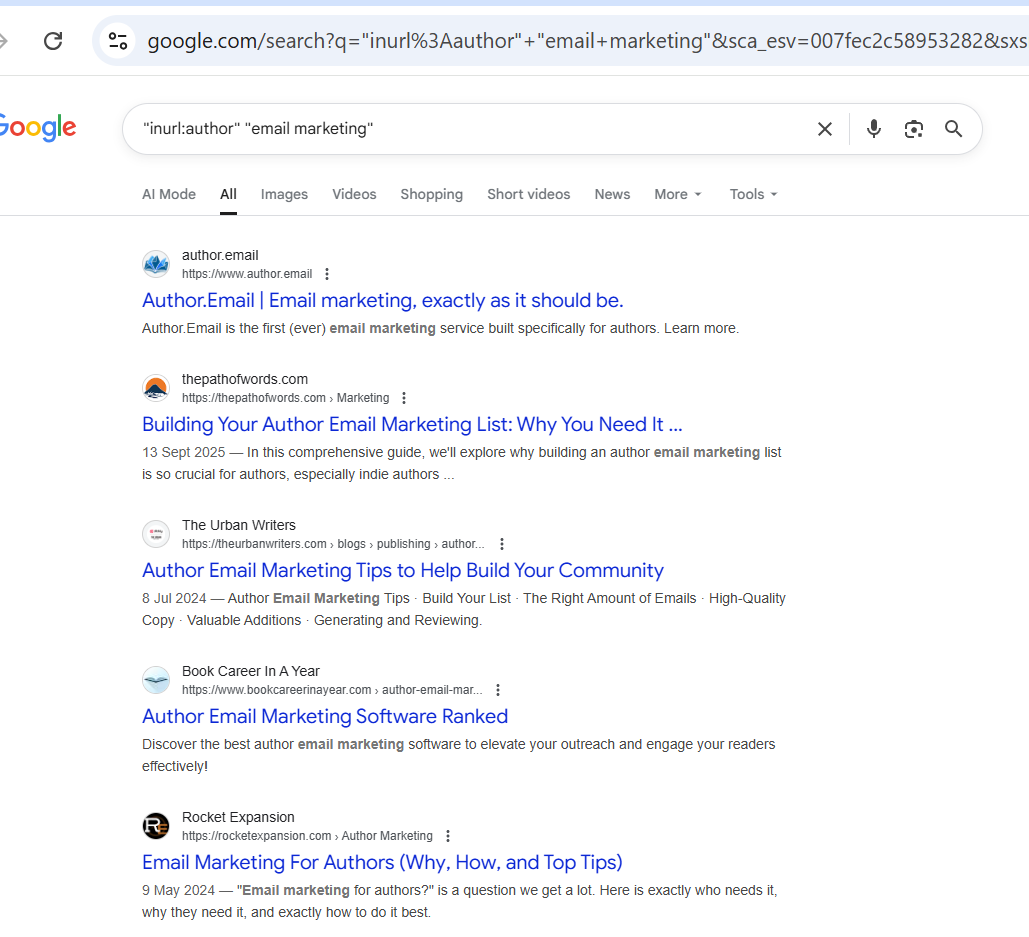The height and width of the screenshot is (937, 1029).
Task: Switch to the Images tab
Action: tap(284, 194)
